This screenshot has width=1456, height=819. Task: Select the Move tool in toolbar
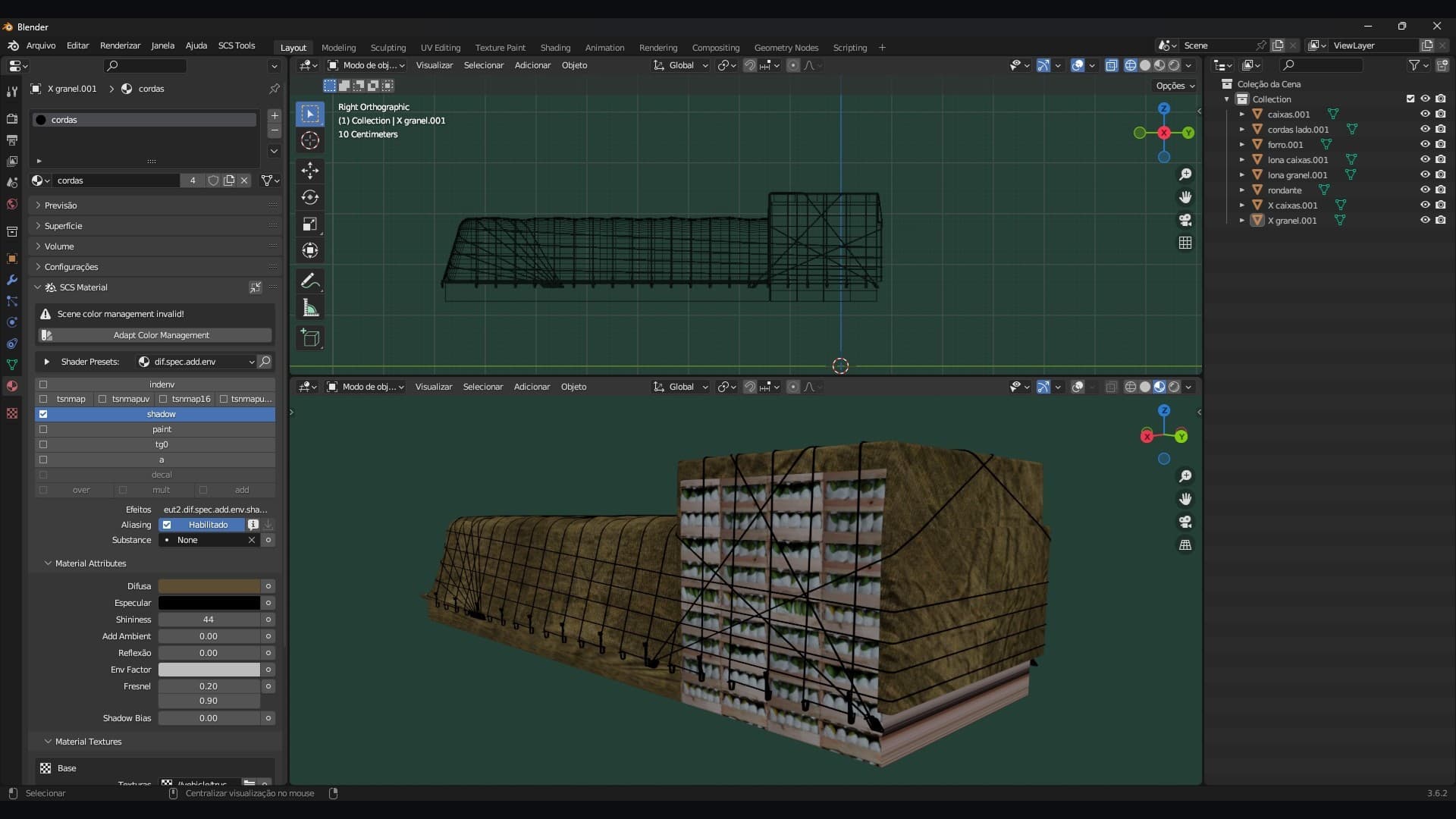(x=310, y=170)
